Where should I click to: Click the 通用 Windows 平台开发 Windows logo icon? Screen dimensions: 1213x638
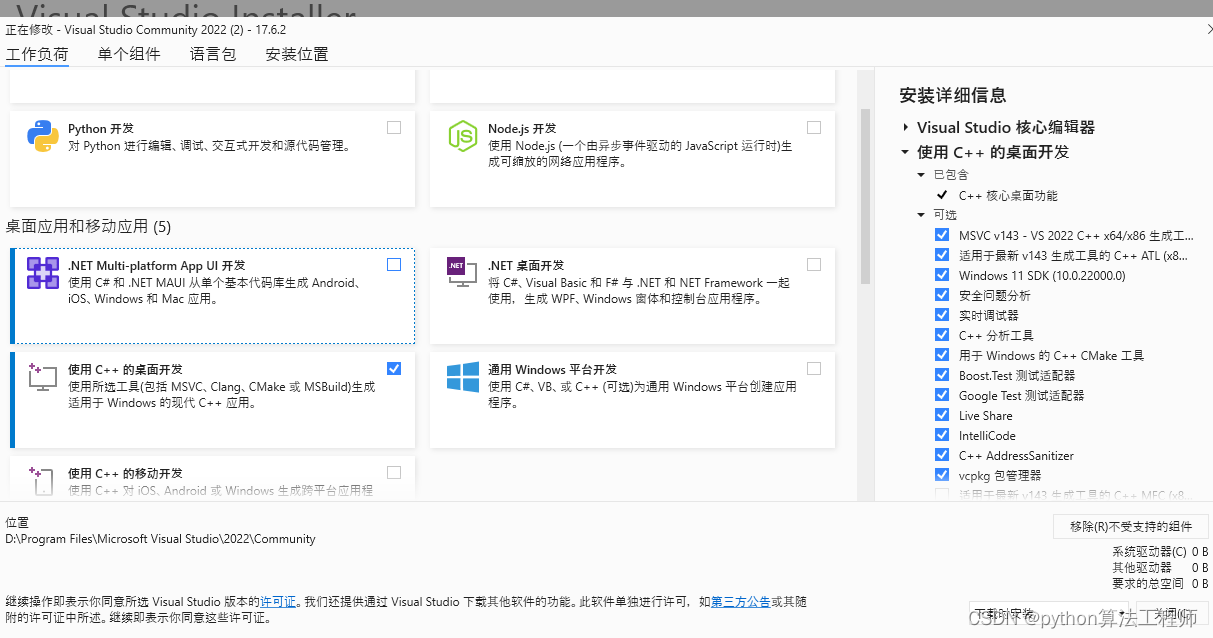pos(462,377)
